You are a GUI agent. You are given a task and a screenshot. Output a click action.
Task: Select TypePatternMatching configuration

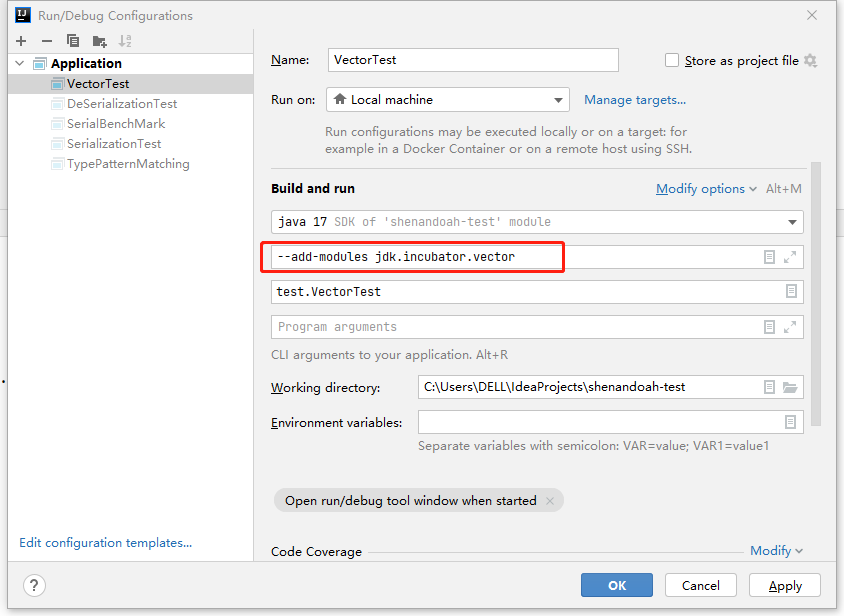127,164
